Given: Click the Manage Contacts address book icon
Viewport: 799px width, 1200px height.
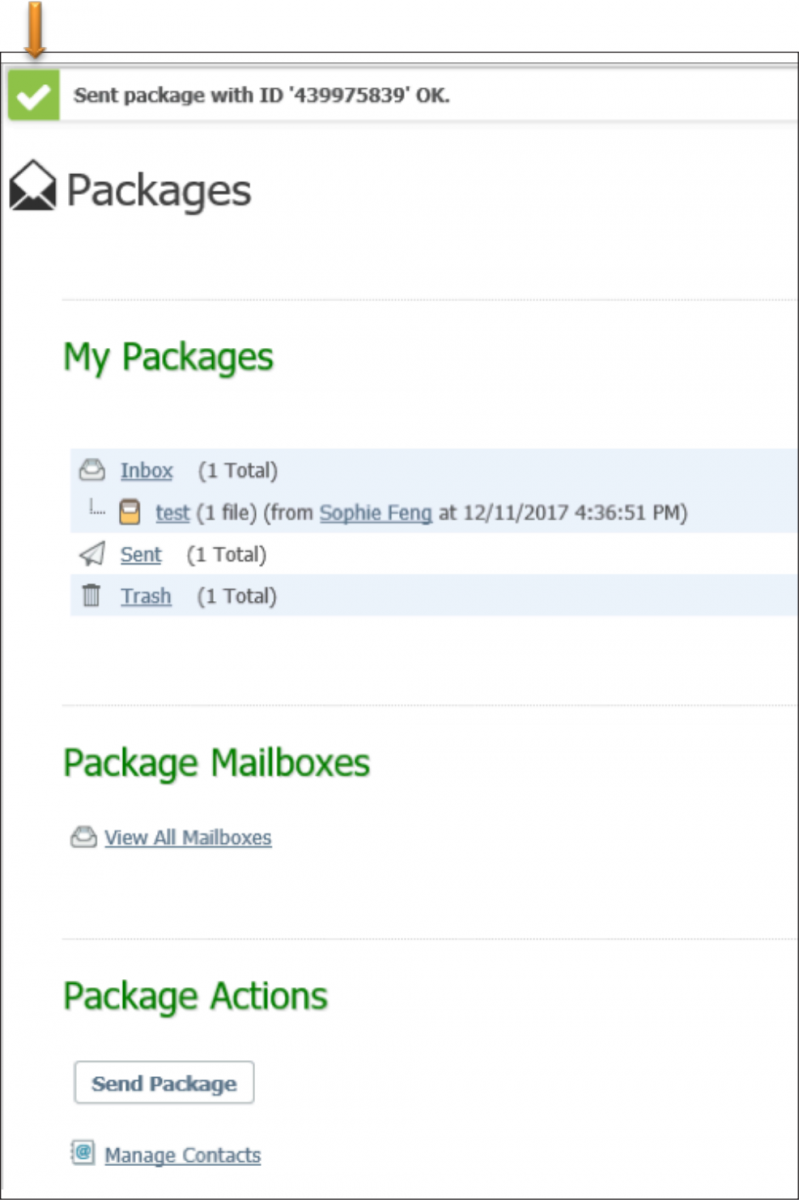Looking at the screenshot, I should point(82,1153).
